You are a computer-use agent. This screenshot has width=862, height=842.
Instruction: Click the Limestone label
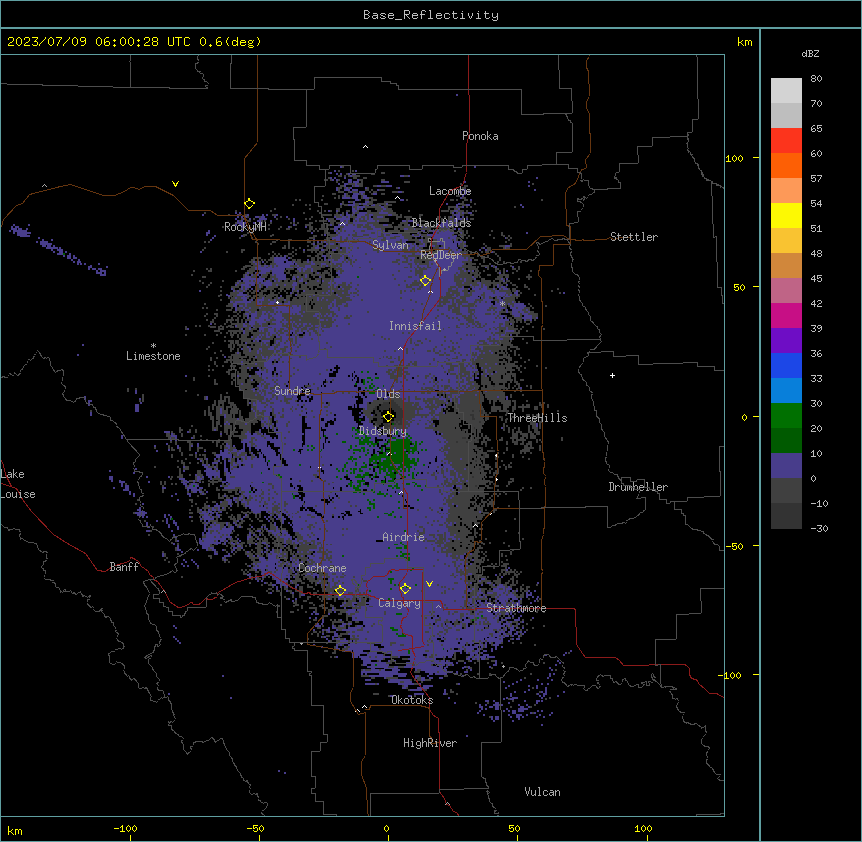point(153,356)
